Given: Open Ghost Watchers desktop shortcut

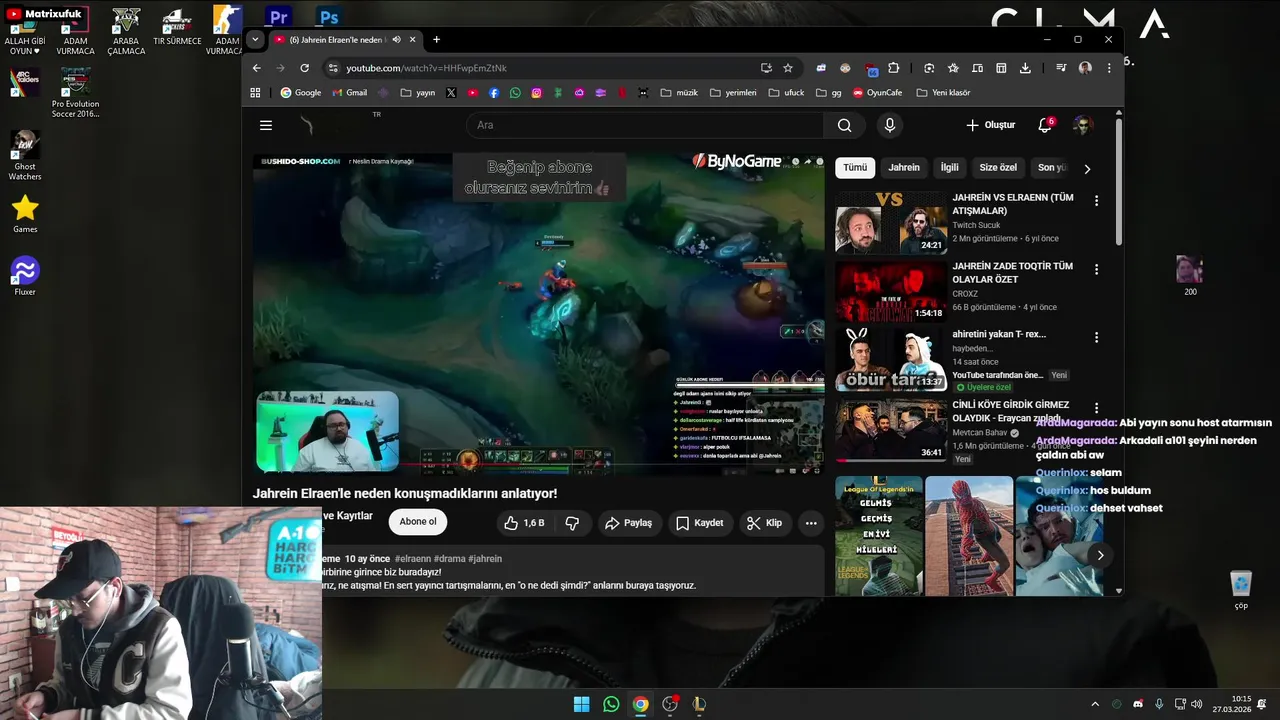Looking at the screenshot, I should pyautogui.click(x=25, y=156).
